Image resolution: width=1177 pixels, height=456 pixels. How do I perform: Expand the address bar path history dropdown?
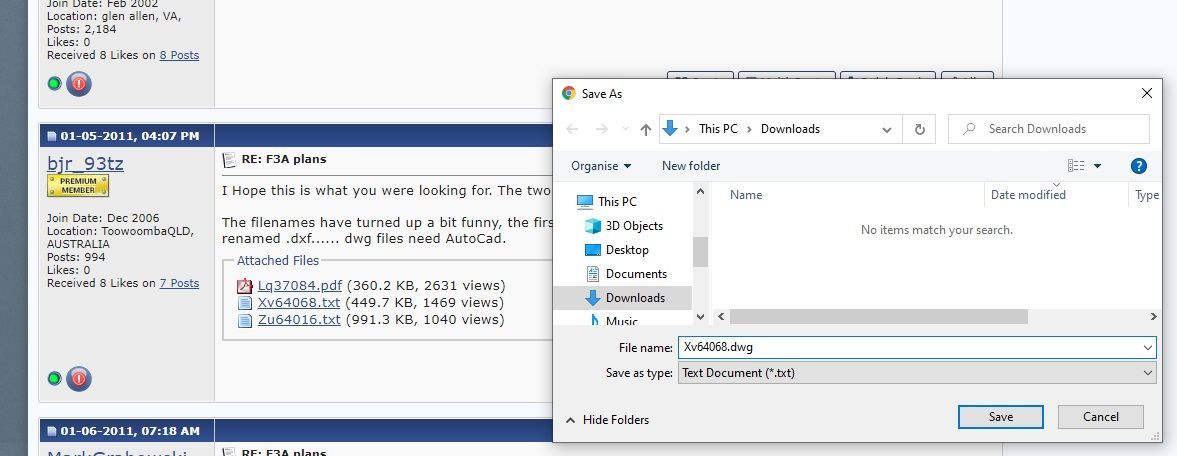[887, 129]
